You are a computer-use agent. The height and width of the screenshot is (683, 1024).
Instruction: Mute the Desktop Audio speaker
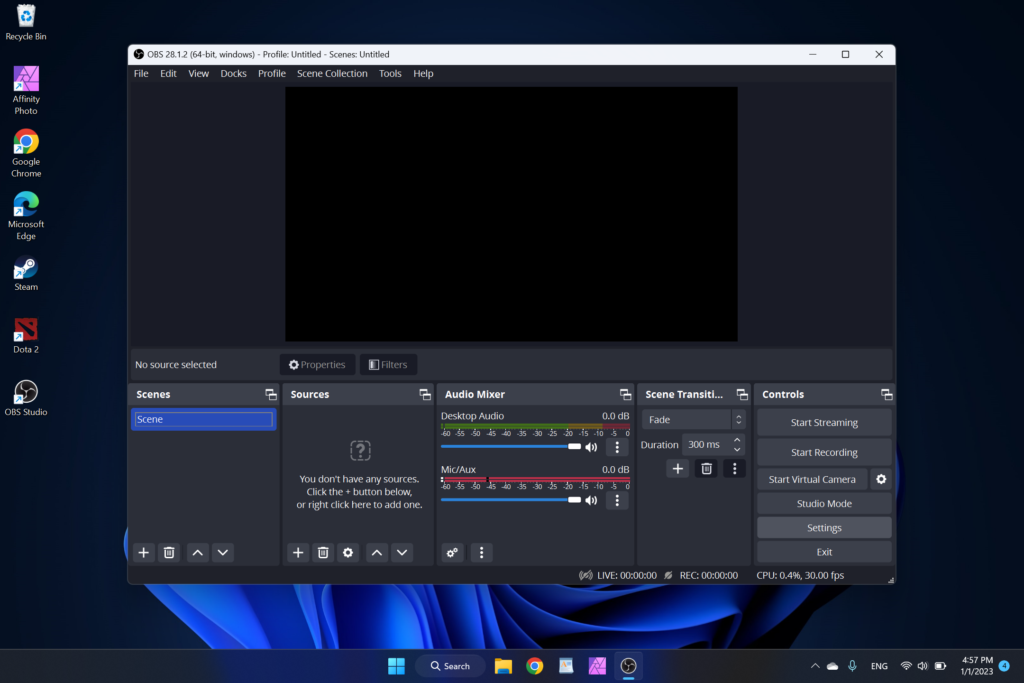tap(591, 447)
